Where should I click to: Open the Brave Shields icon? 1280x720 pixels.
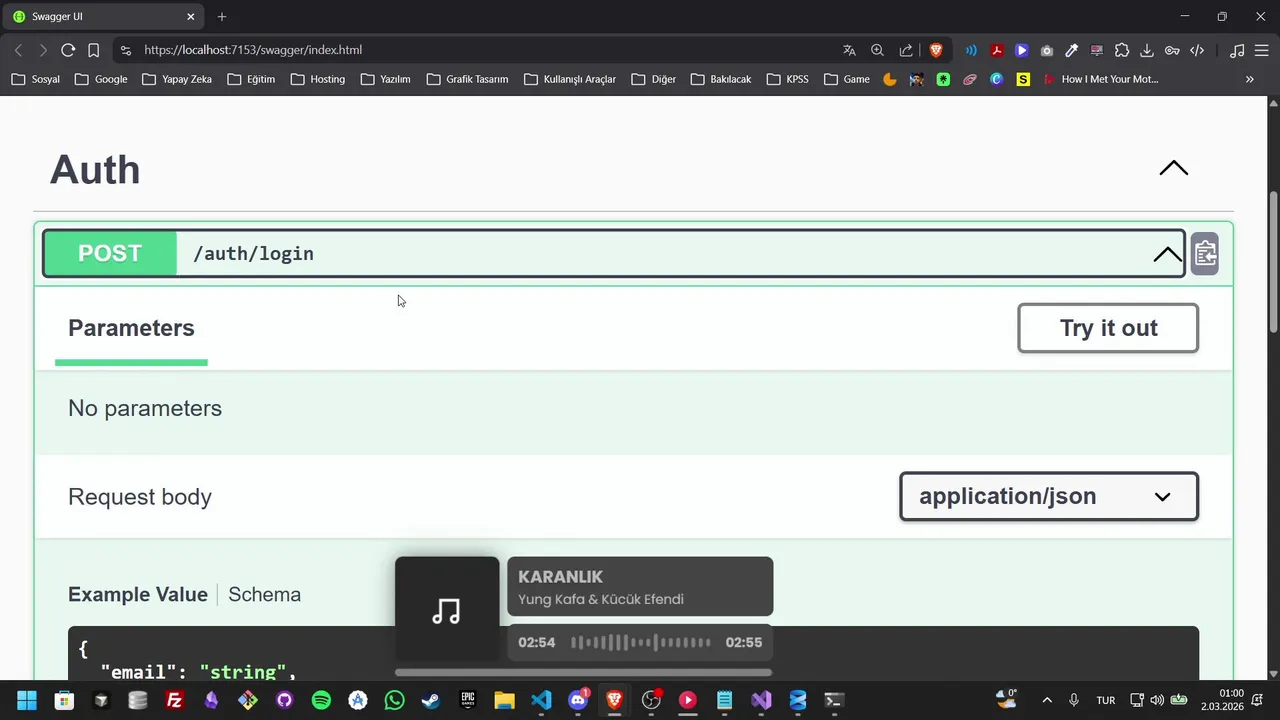point(936,50)
